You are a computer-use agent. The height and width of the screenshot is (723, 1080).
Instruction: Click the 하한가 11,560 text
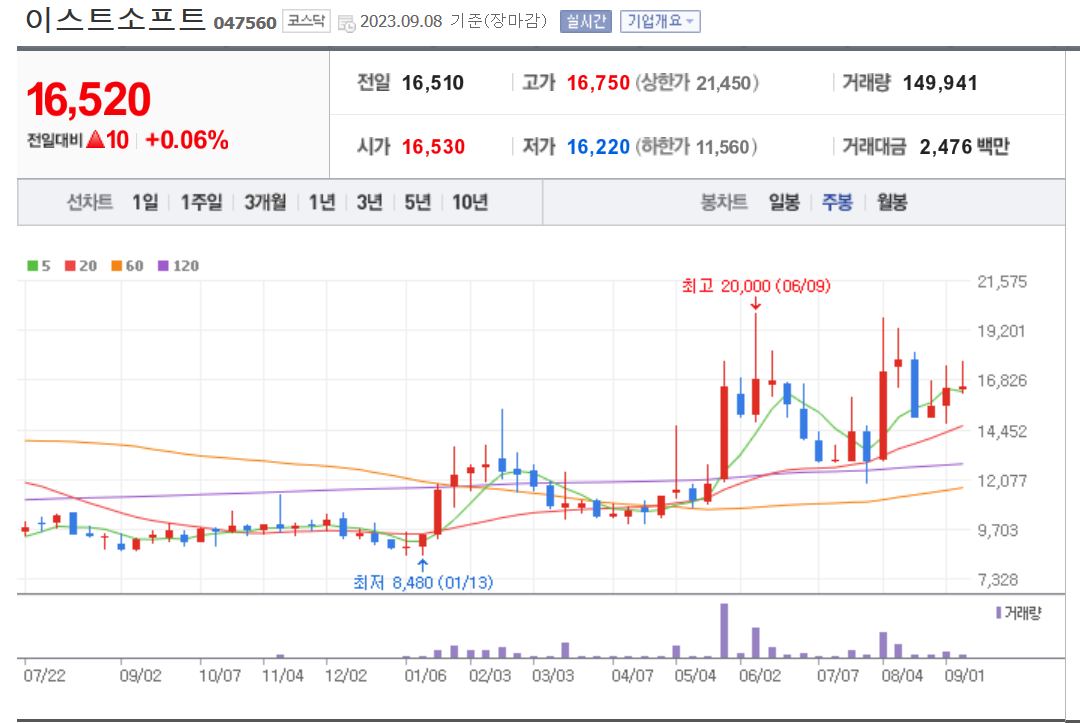(696, 147)
